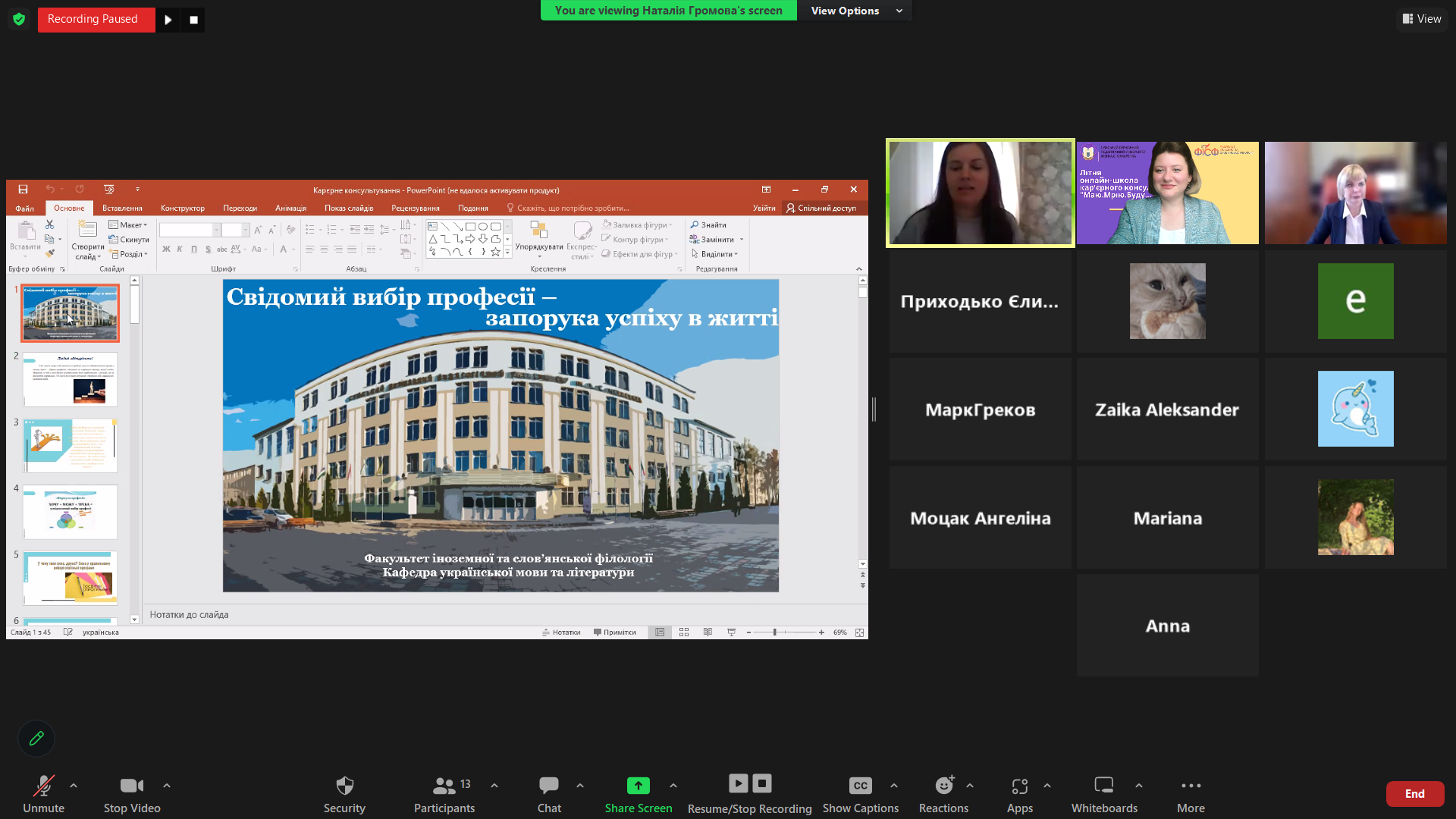The height and width of the screenshot is (819, 1456).
Task: Click the encryption shield icon at top left
Action: point(19,19)
